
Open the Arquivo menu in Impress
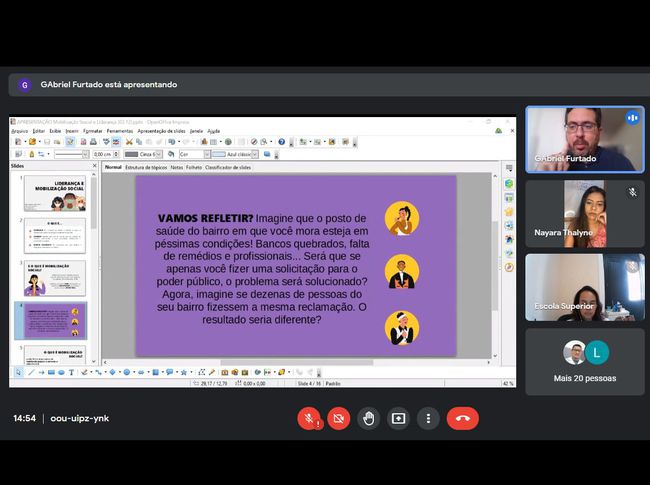click(20, 131)
